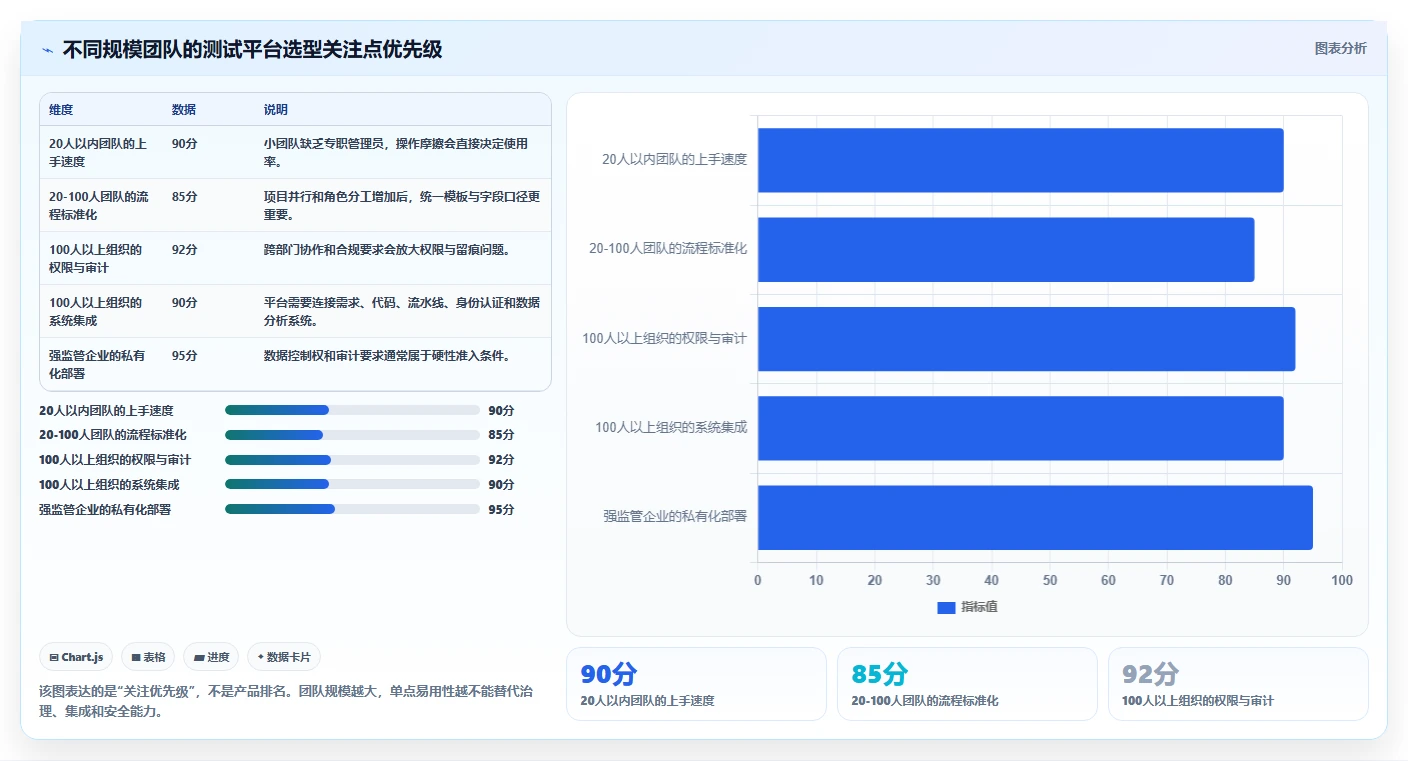Click the 指标值 legend label
This screenshot has height=761, width=1408.
point(979,608)
